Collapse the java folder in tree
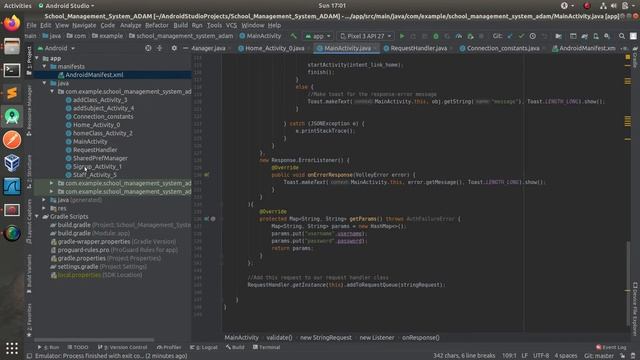This screenshot has height=360, width=640. tap(45, 83)
